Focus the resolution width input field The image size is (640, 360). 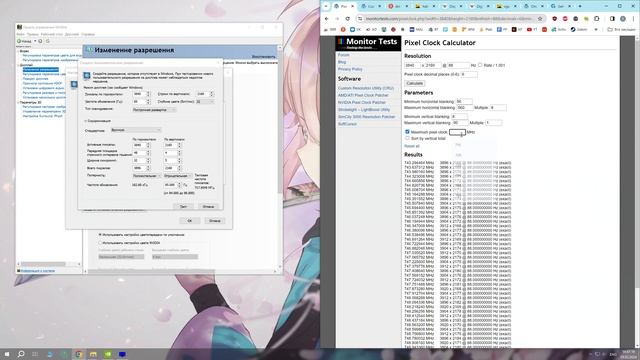[x=412, y=65]
